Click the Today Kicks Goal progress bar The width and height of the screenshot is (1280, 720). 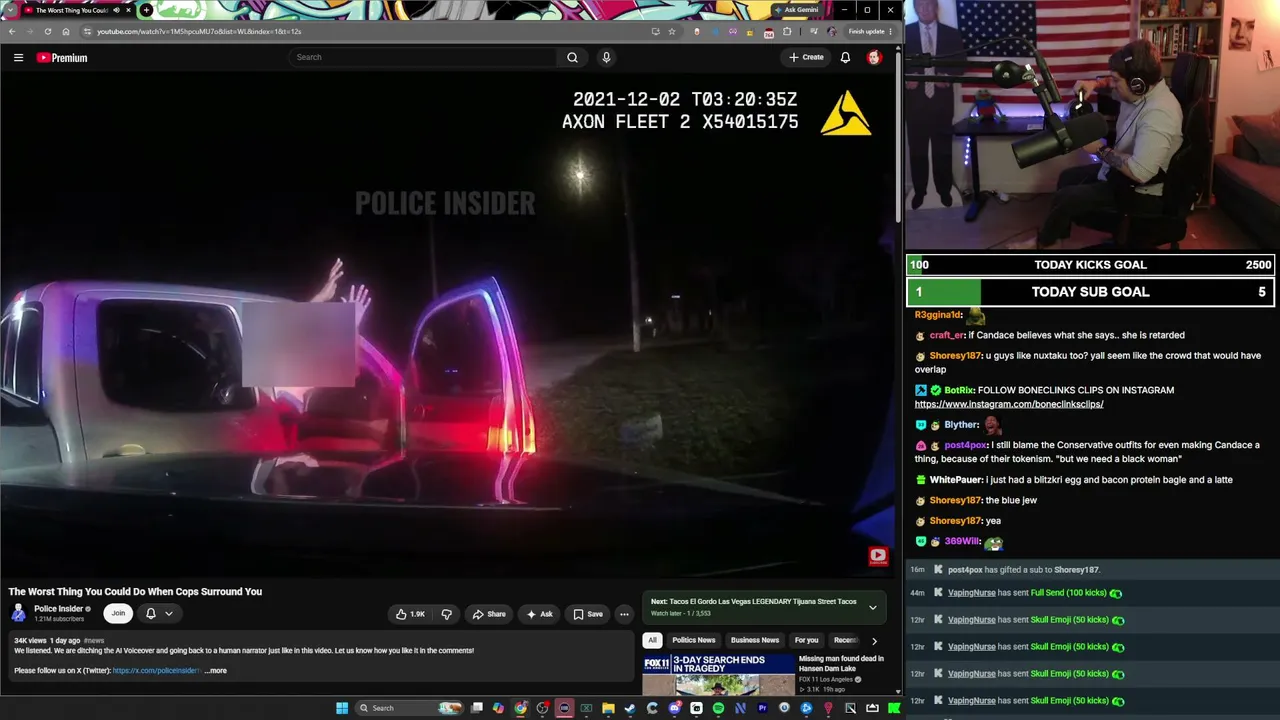pos(1090,265)
